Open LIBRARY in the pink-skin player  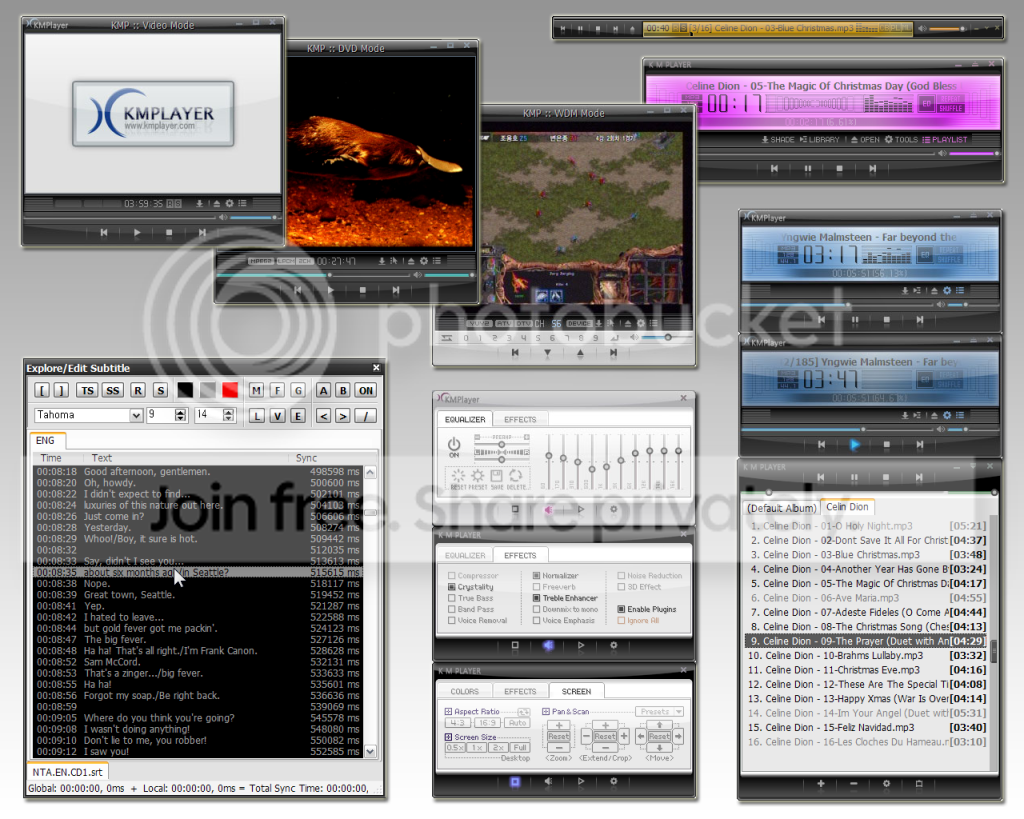820,140
